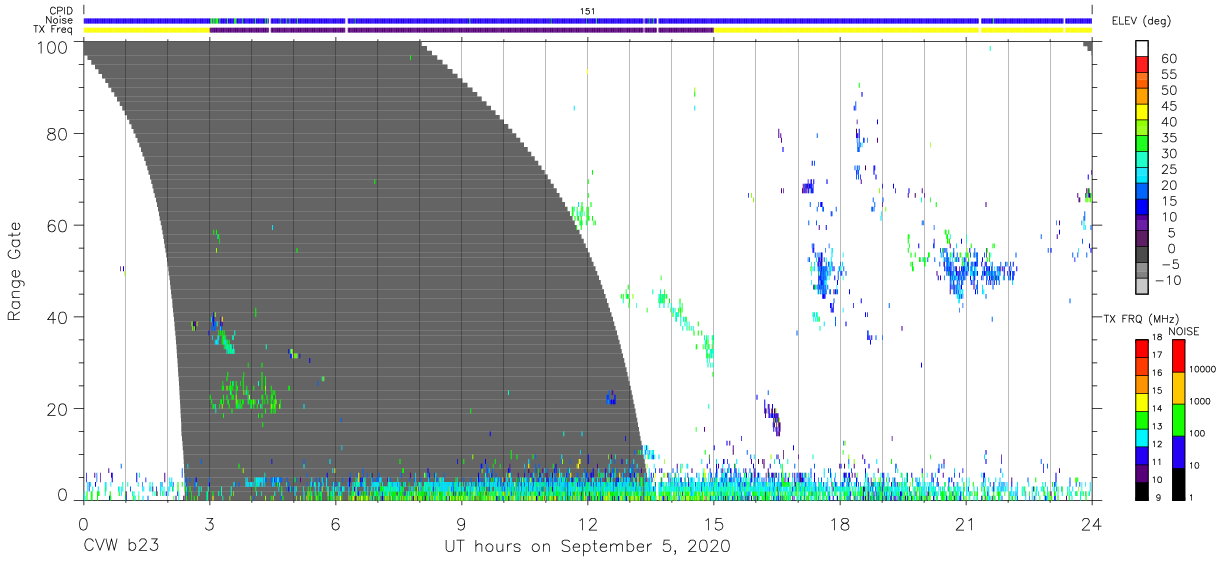Click the 18 tick on TX FRQ colorbar
The width and height of the screenshot is (1228, 567).
click(1156, 338)
